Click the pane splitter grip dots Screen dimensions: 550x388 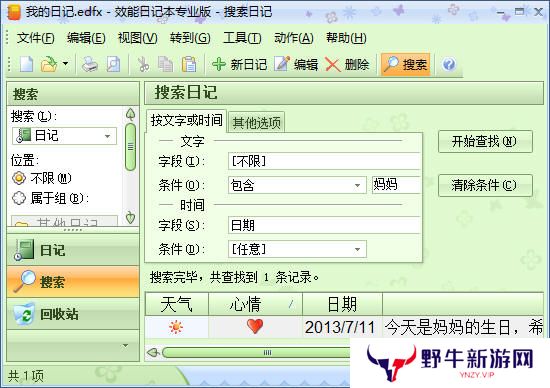[x=73, y=230]
